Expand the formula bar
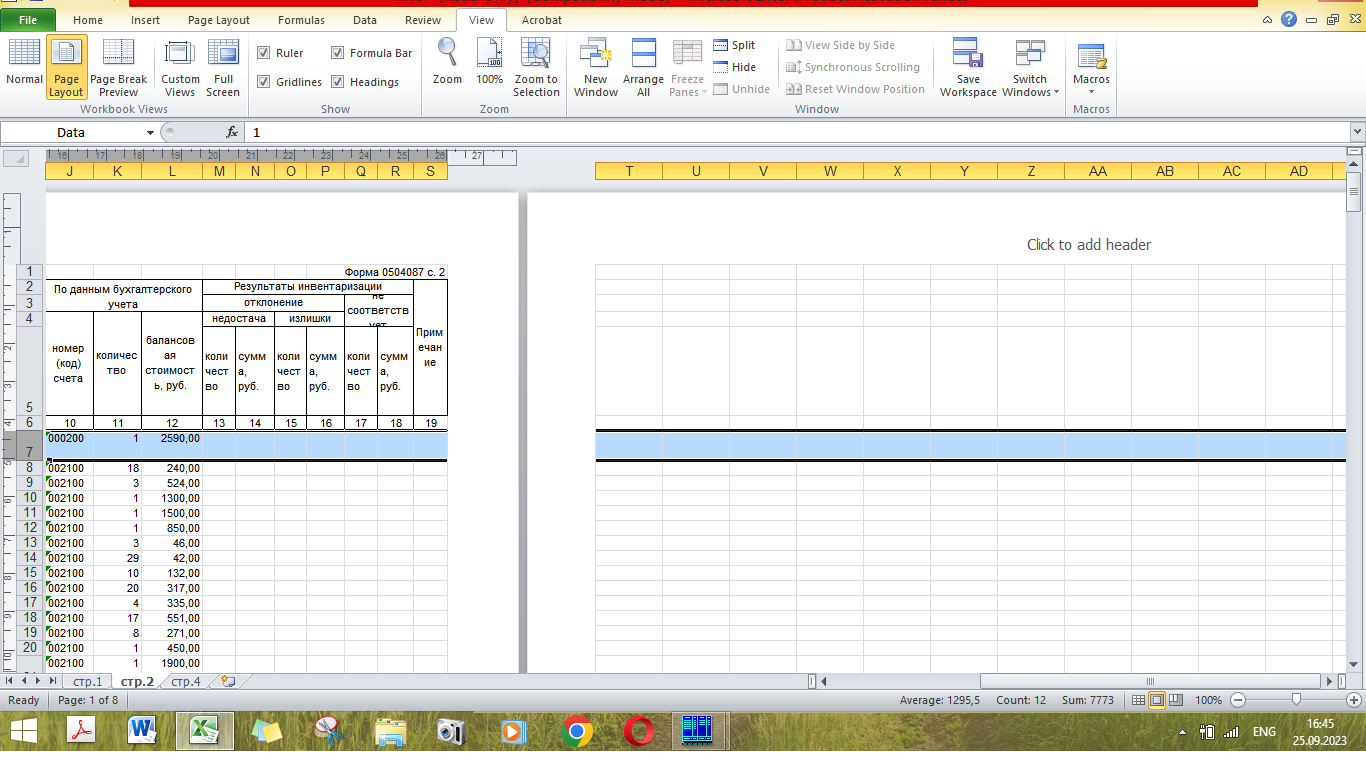The height and width of the screenshot is (768, 1366). 1357,132
